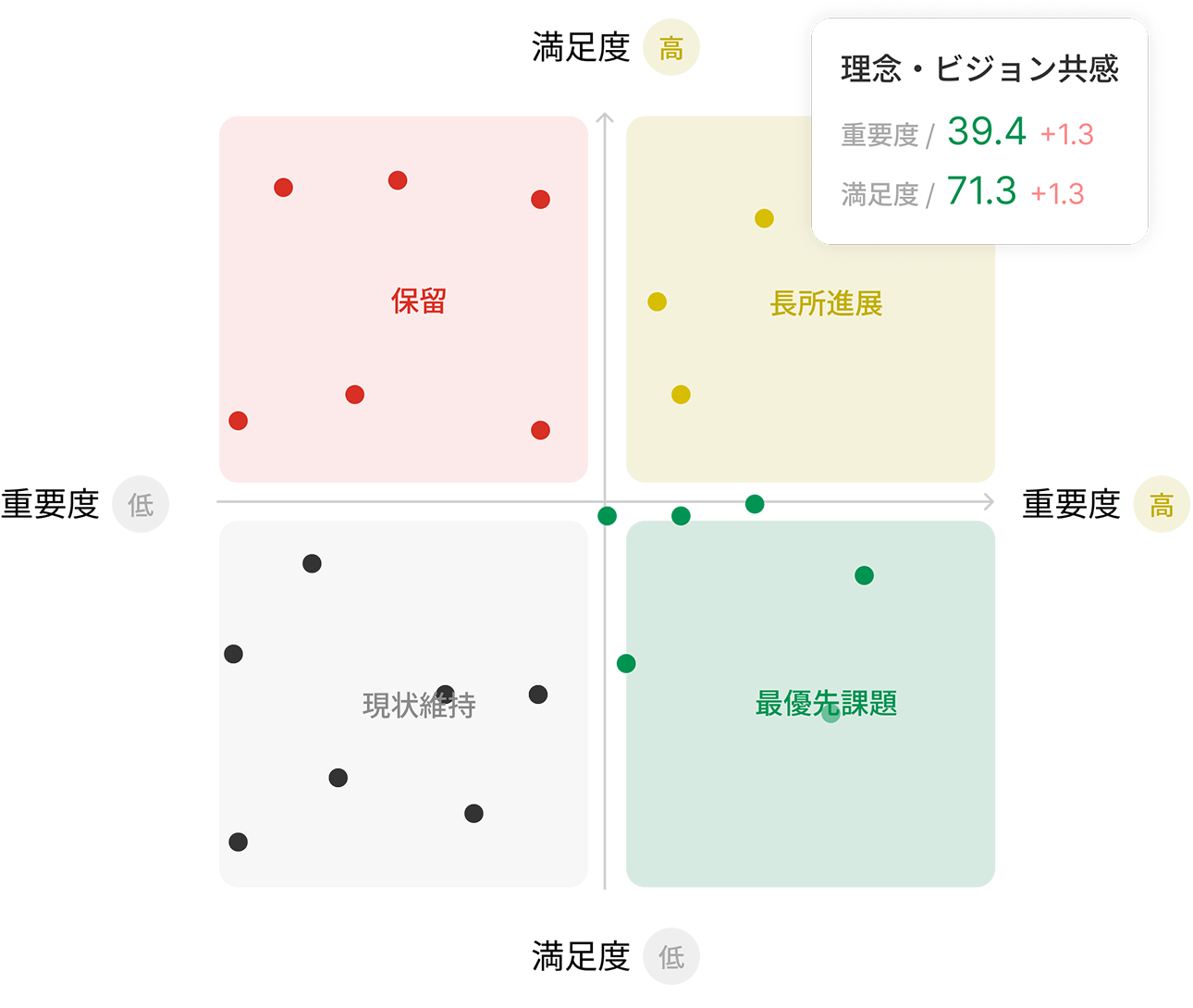Click the 71.3 satisfaction value in tooltip
The image size is (1193, 1008).
[x=981, y=191]
